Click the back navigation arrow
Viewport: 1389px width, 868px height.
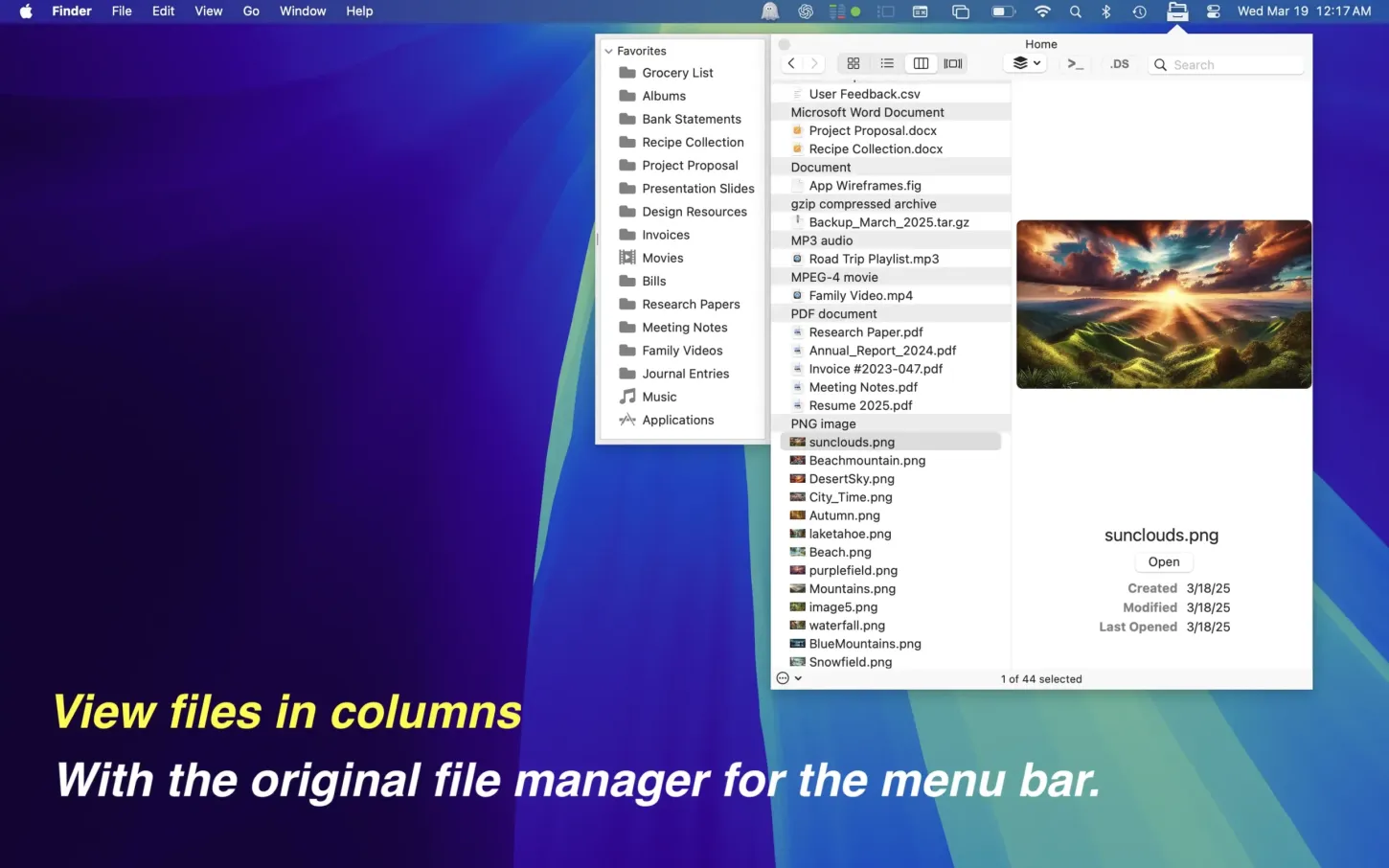pos(791,64)
